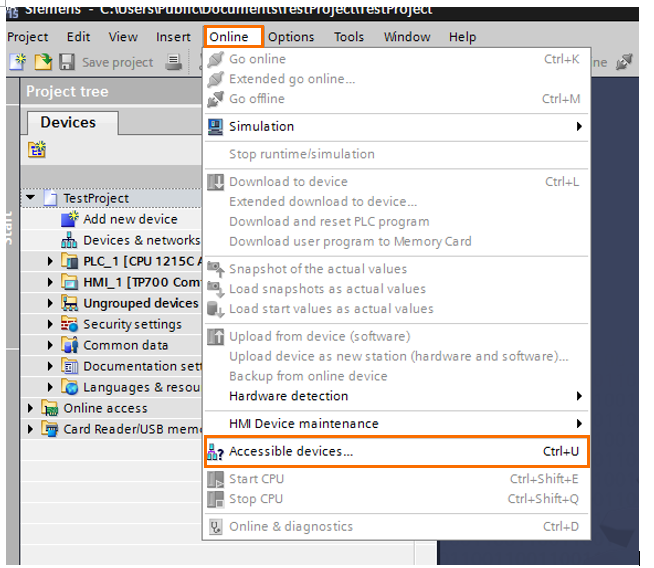Click the Simulation monitor icon in menu
Screen dimensions: 654x568
coord(215,126)
